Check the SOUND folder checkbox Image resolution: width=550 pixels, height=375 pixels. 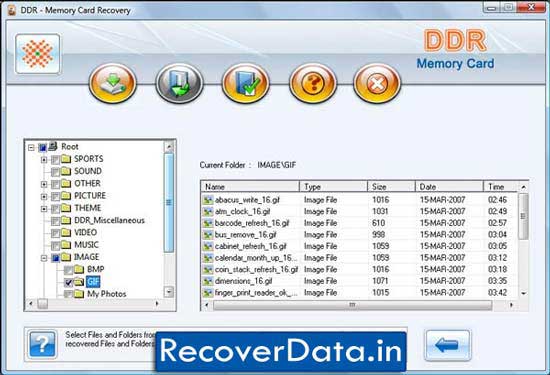(55, 172)
